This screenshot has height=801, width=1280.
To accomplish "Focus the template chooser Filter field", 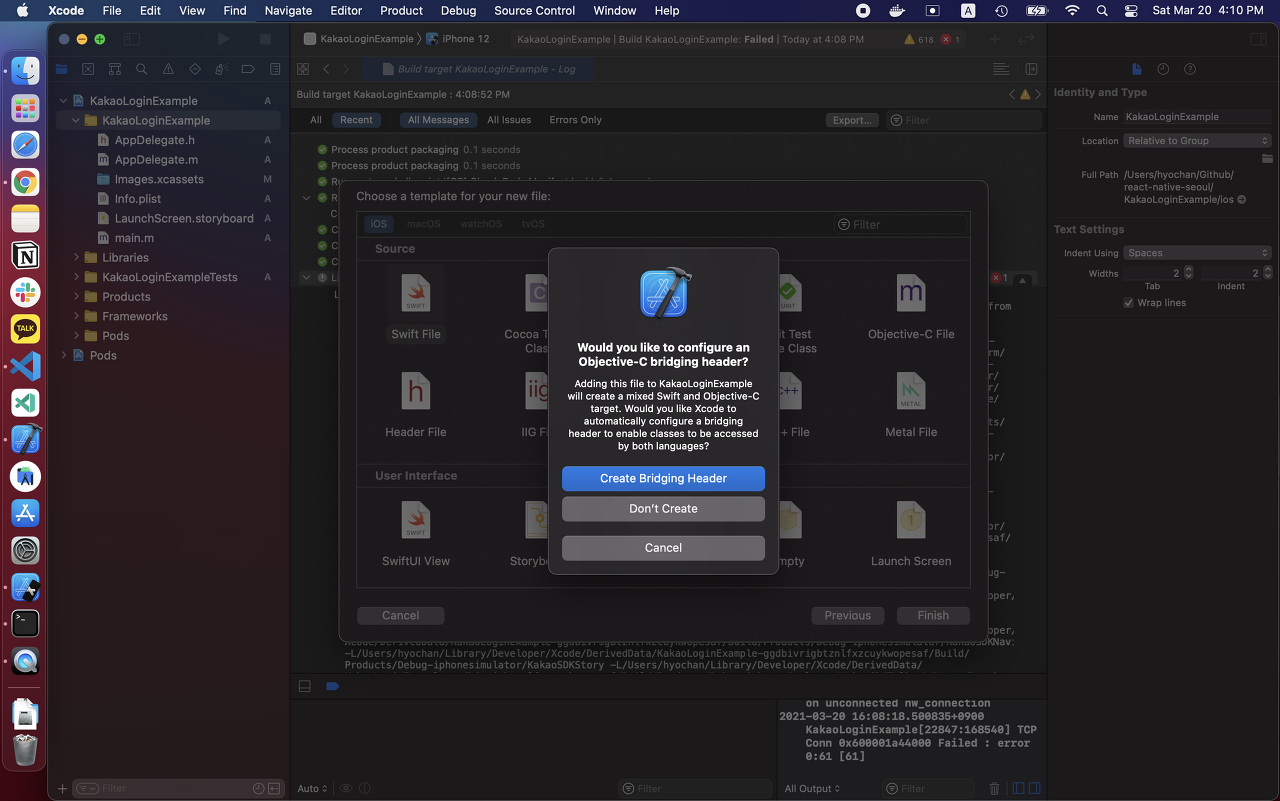I will click(x=900, y=224).
